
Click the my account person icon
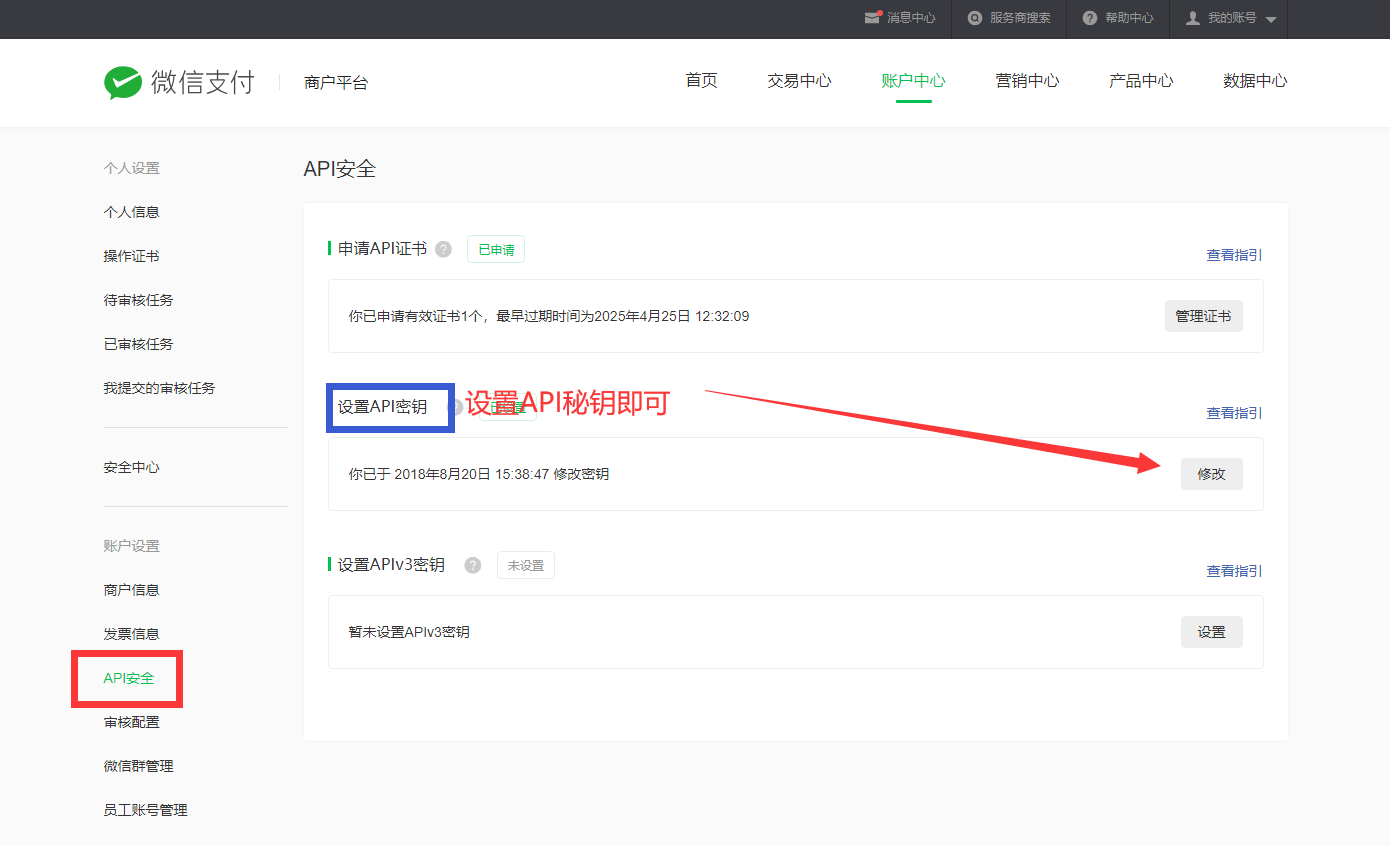coord(1192,18)
